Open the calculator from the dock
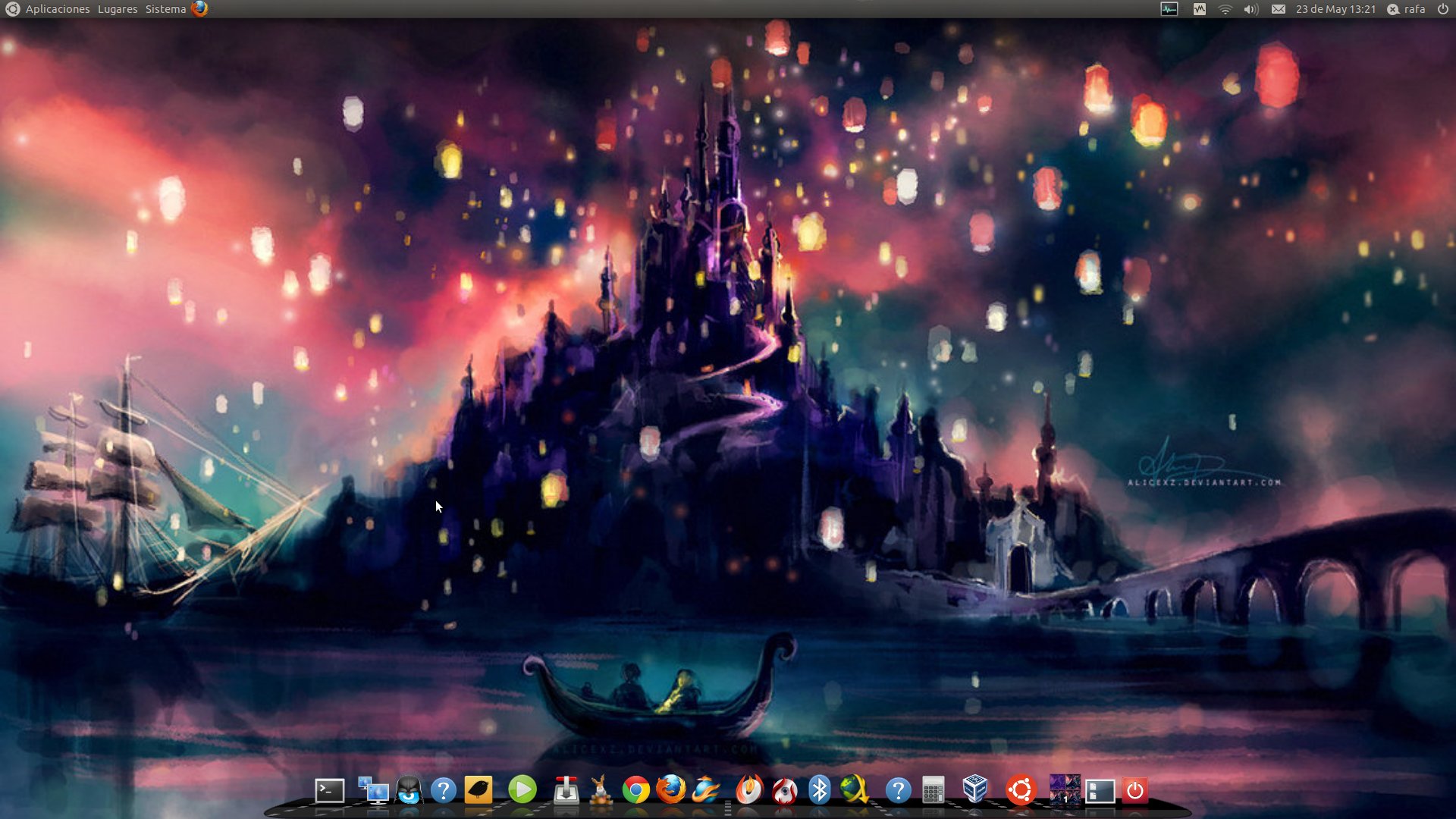Image resolution: width=1456 pixels, height=819 pixels. (x=934, y=791)
